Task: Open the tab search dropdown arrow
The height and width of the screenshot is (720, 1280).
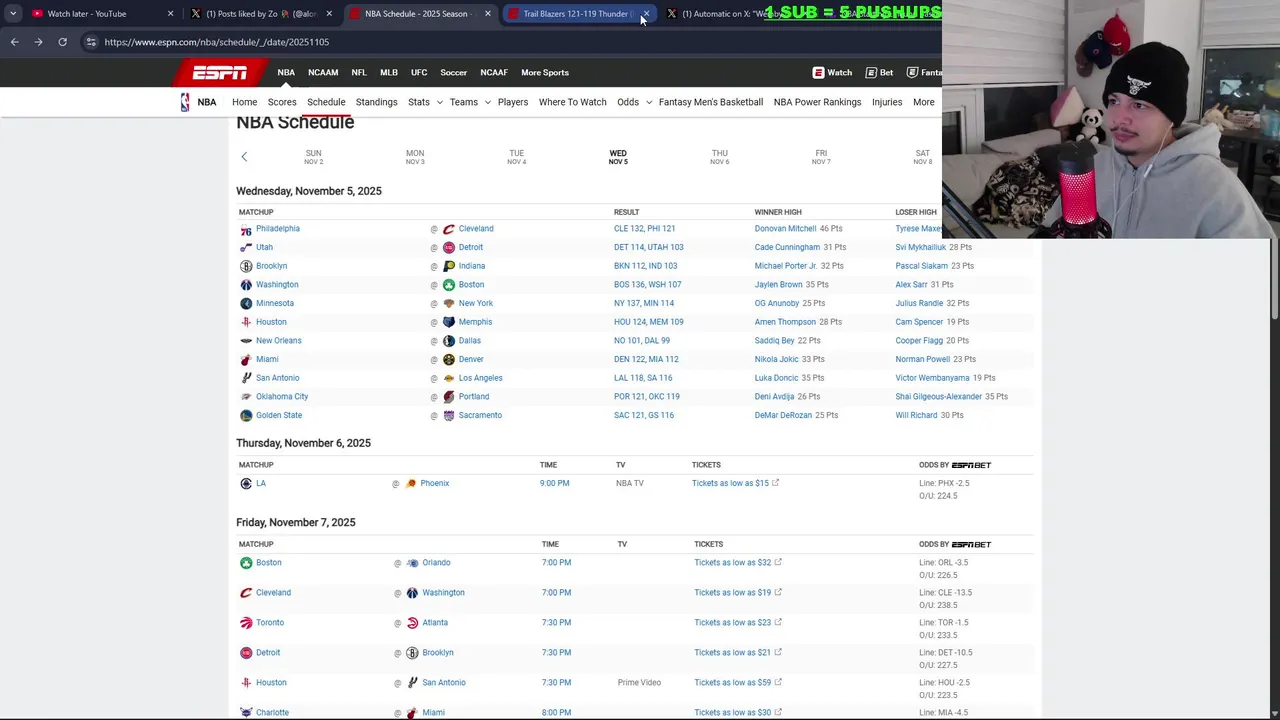Action: tap(13, 14)
